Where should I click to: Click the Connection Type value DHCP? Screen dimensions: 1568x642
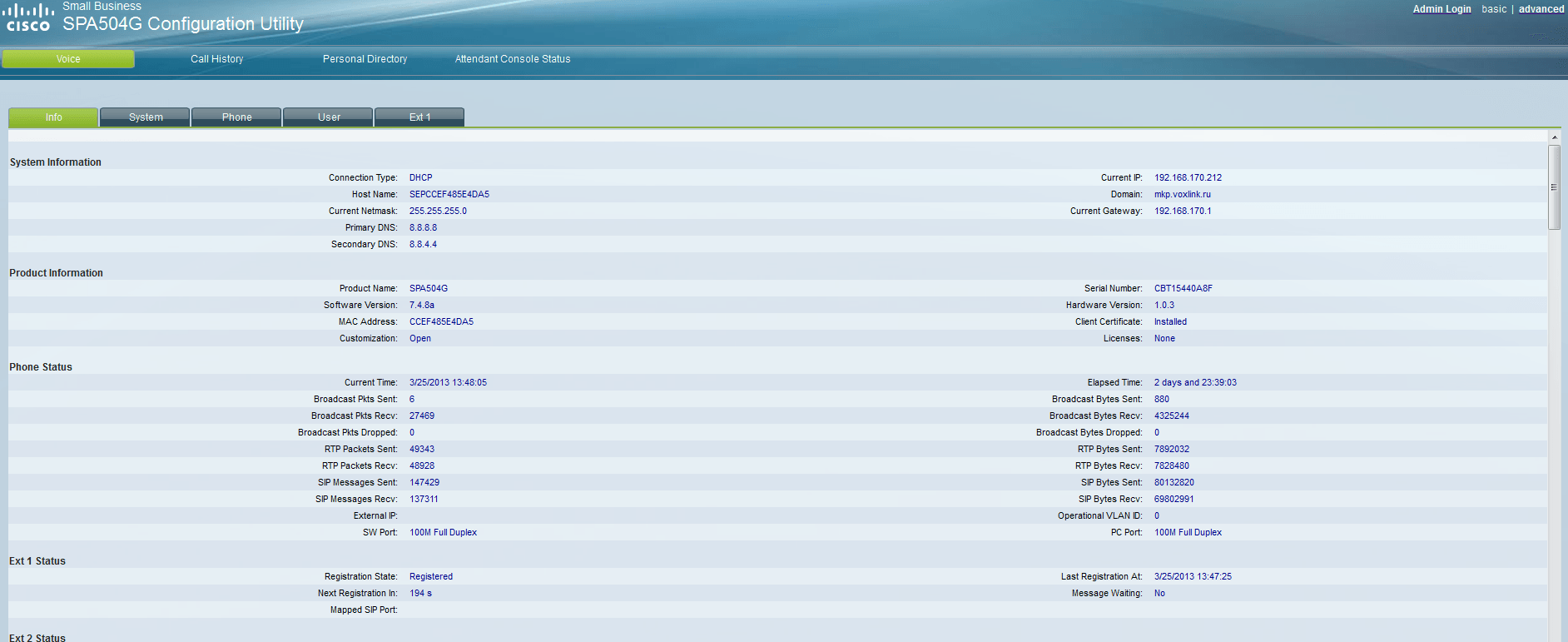[x=420, y=177]
